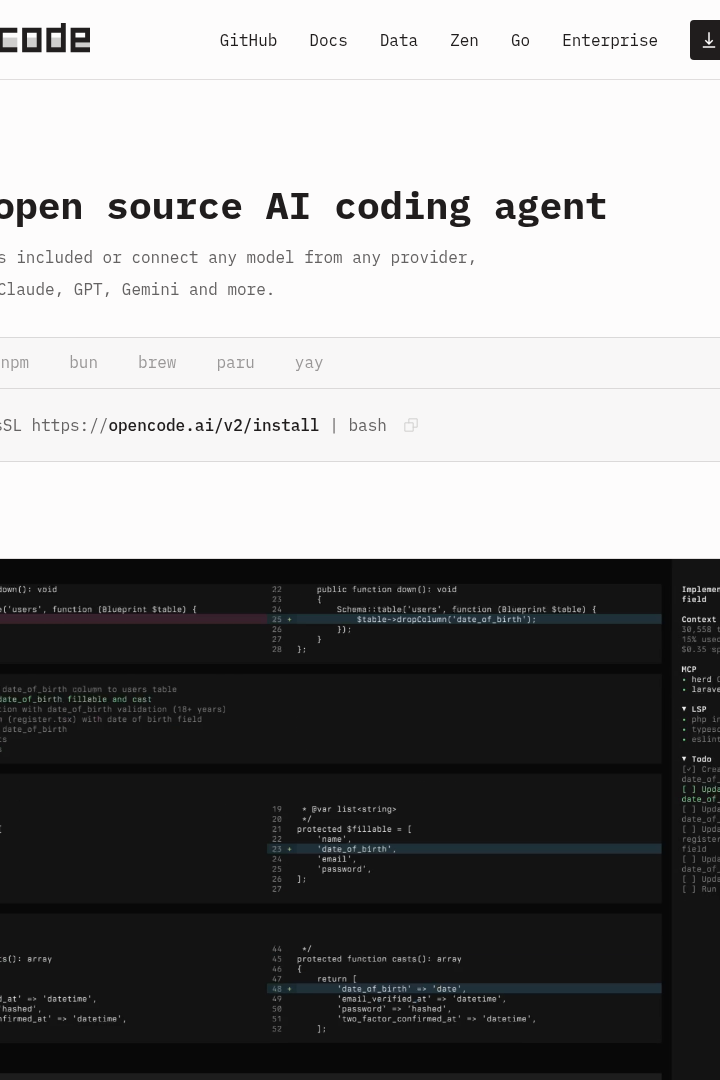Click the dropColumn('date_of_birth') diff line

464,619
